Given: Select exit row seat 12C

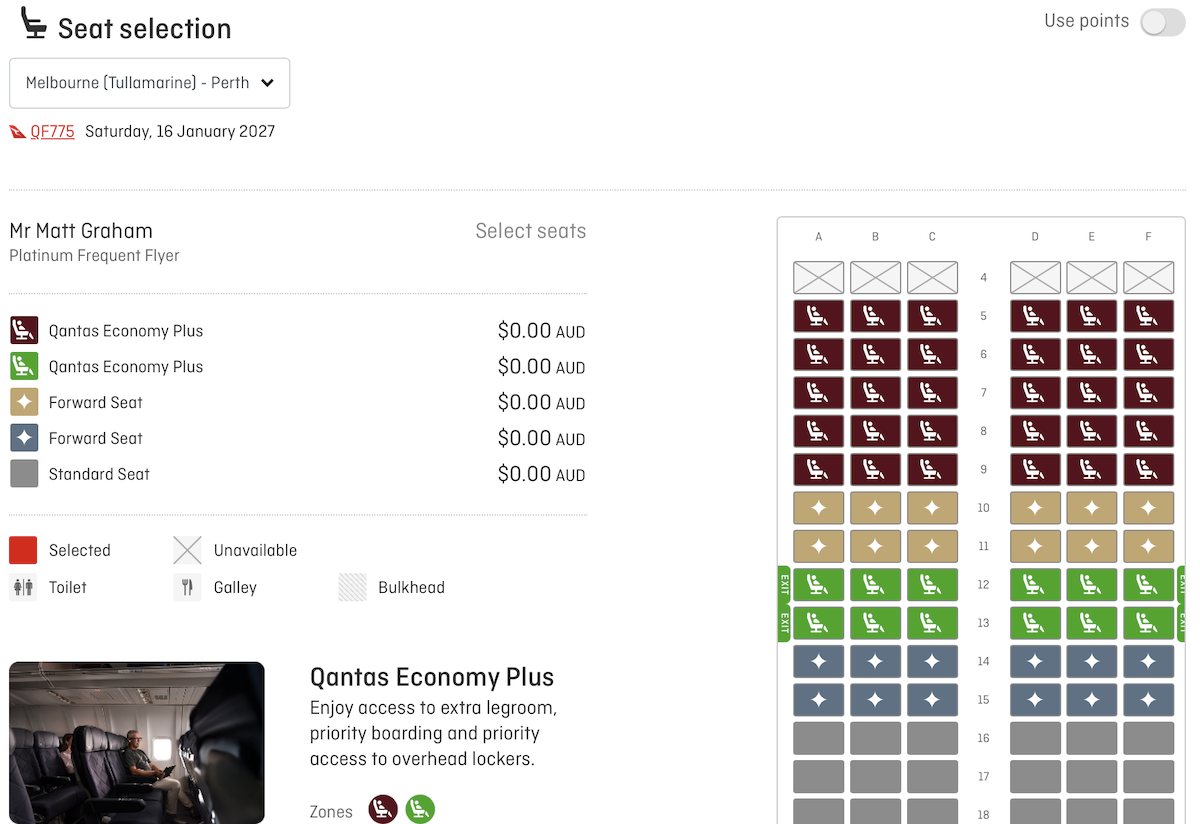Looking at the screenshot, I should [932, 584].
